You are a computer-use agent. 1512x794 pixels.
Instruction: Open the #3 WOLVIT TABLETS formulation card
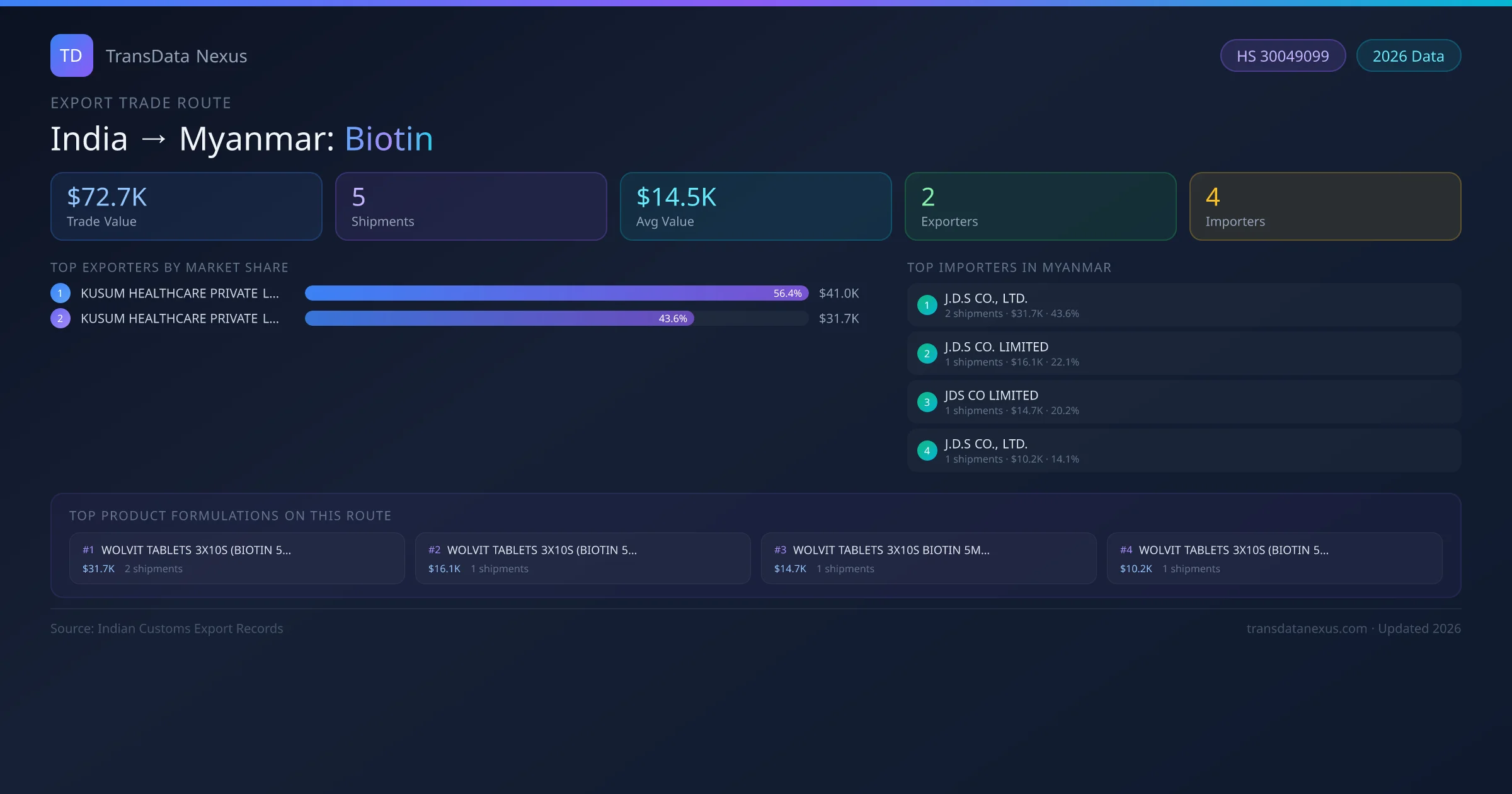tap(929, 558)
